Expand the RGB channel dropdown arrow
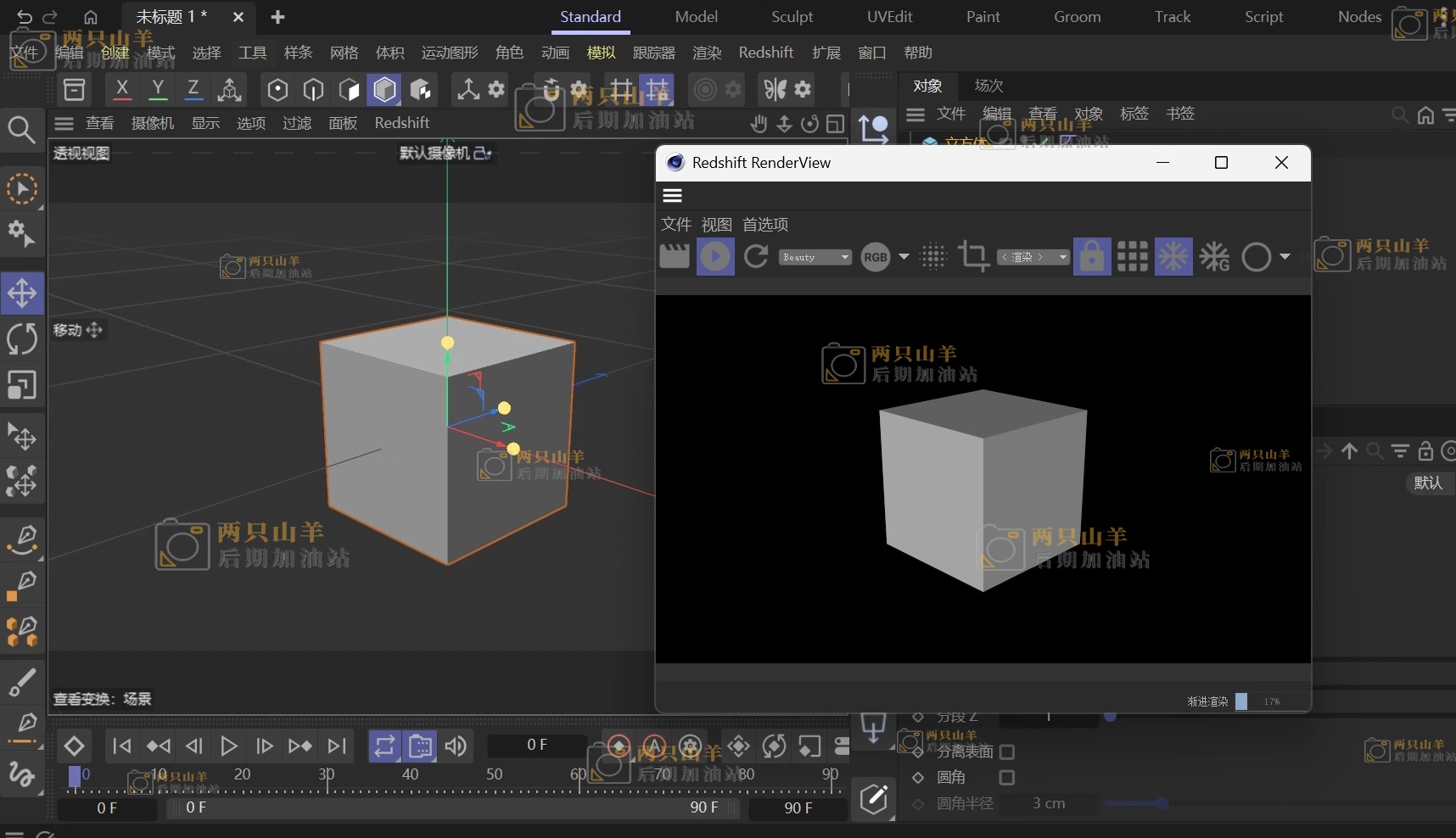 (x=904, y=256)
